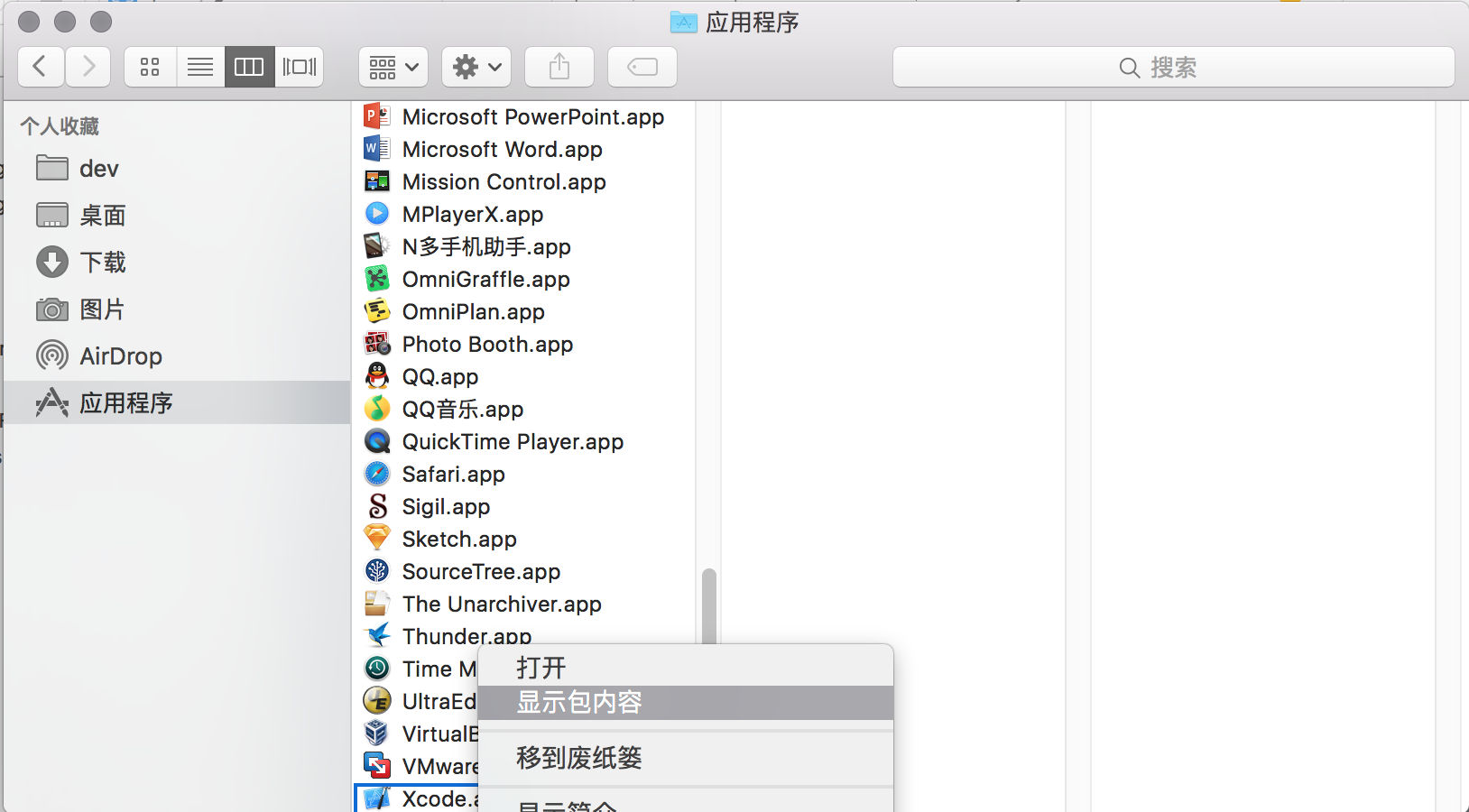Click the Photo Booth app icon

tap(376, 344)
